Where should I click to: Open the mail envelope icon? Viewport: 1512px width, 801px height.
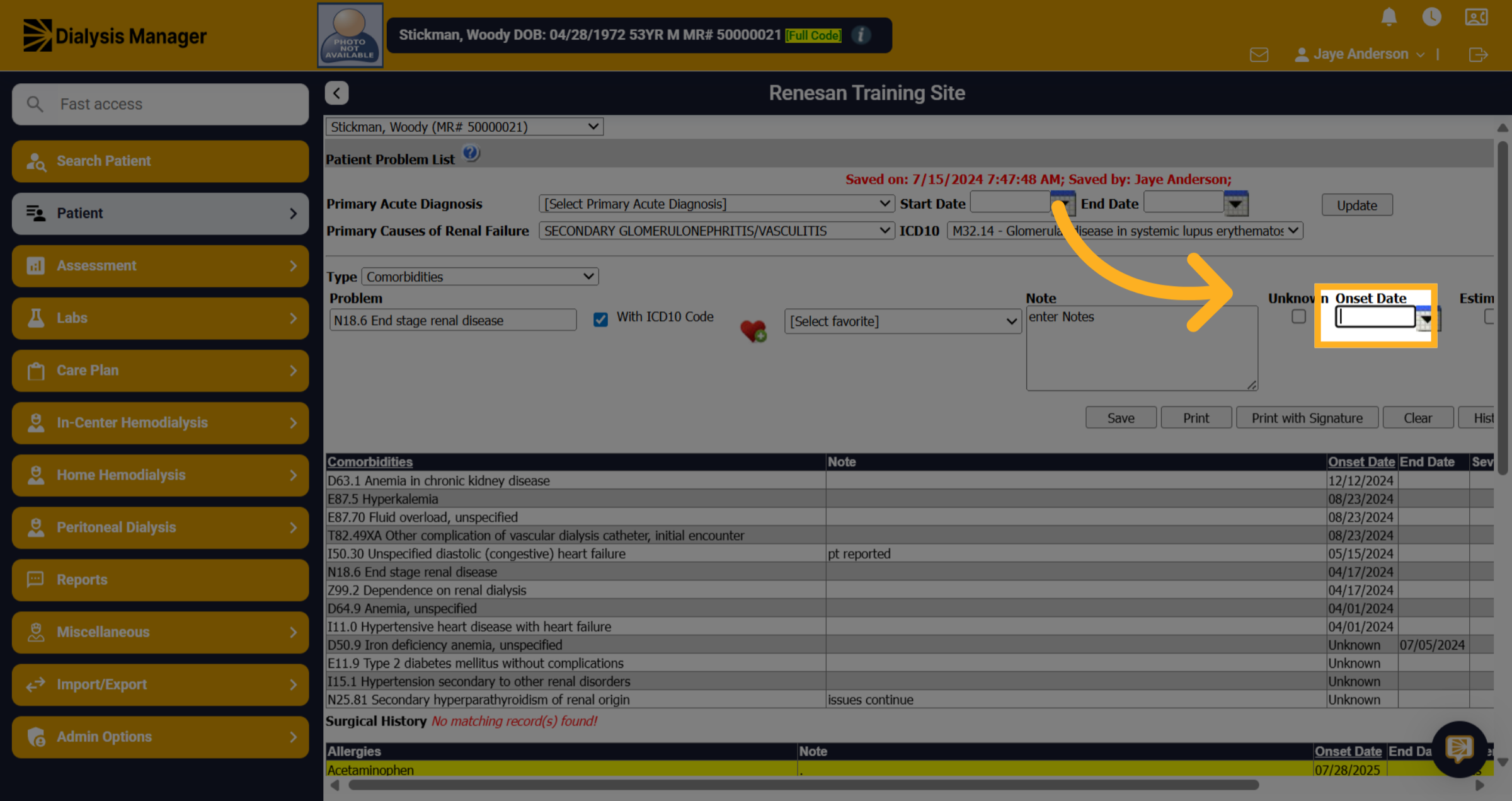(1259, 55)
